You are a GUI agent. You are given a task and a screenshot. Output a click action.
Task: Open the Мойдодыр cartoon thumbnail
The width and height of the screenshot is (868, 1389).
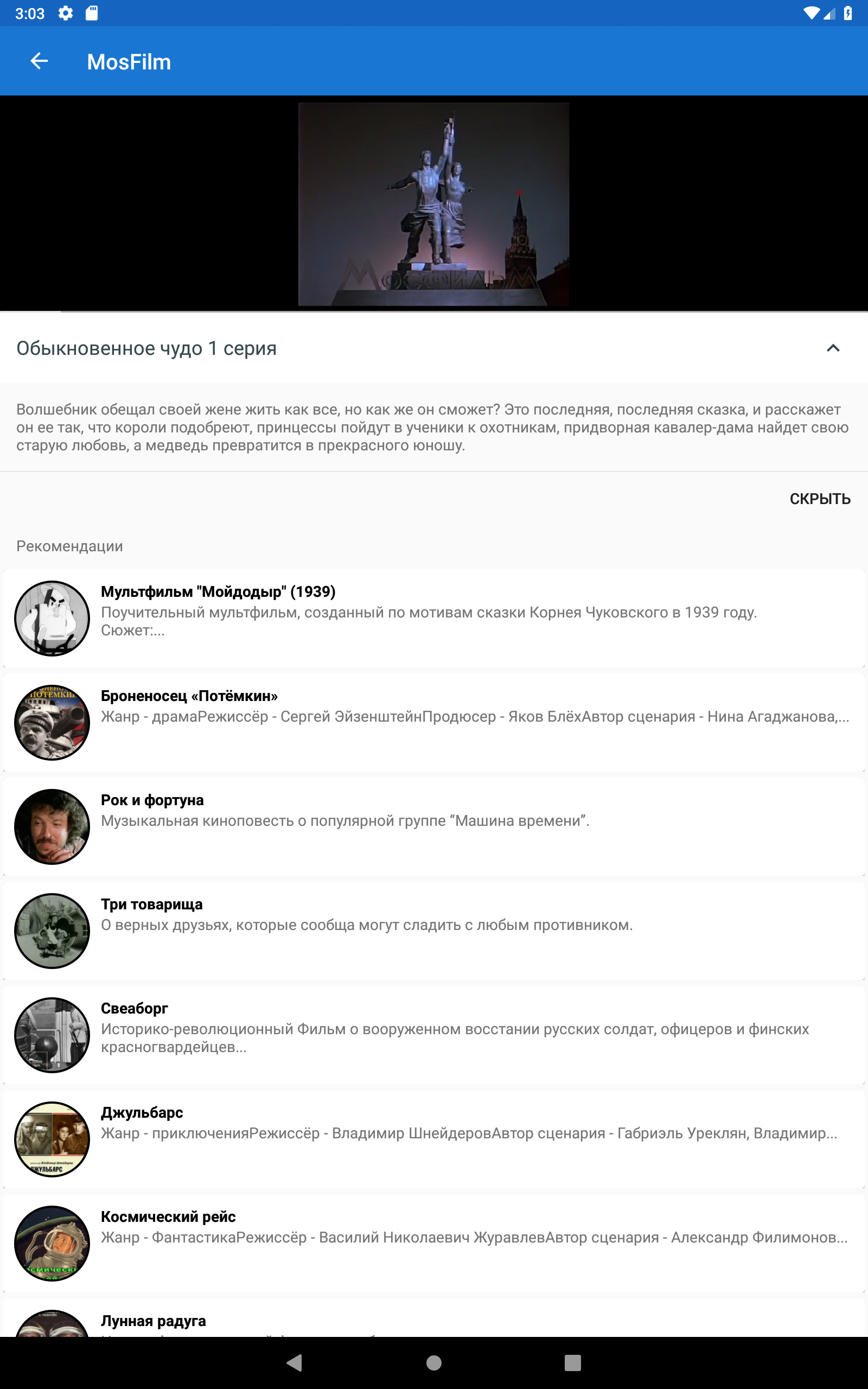(x=52, y=618)
